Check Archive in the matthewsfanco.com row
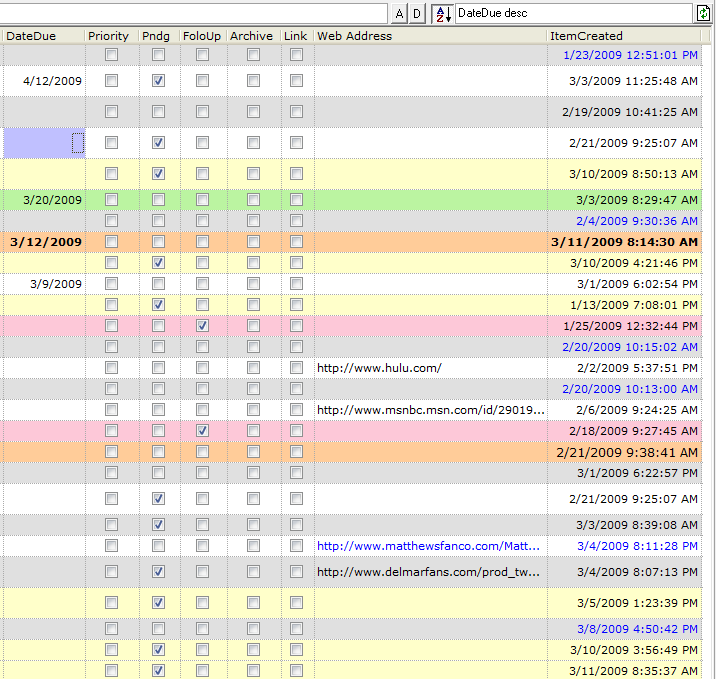Viewport: 716px width, 679px height. (253, 546)
